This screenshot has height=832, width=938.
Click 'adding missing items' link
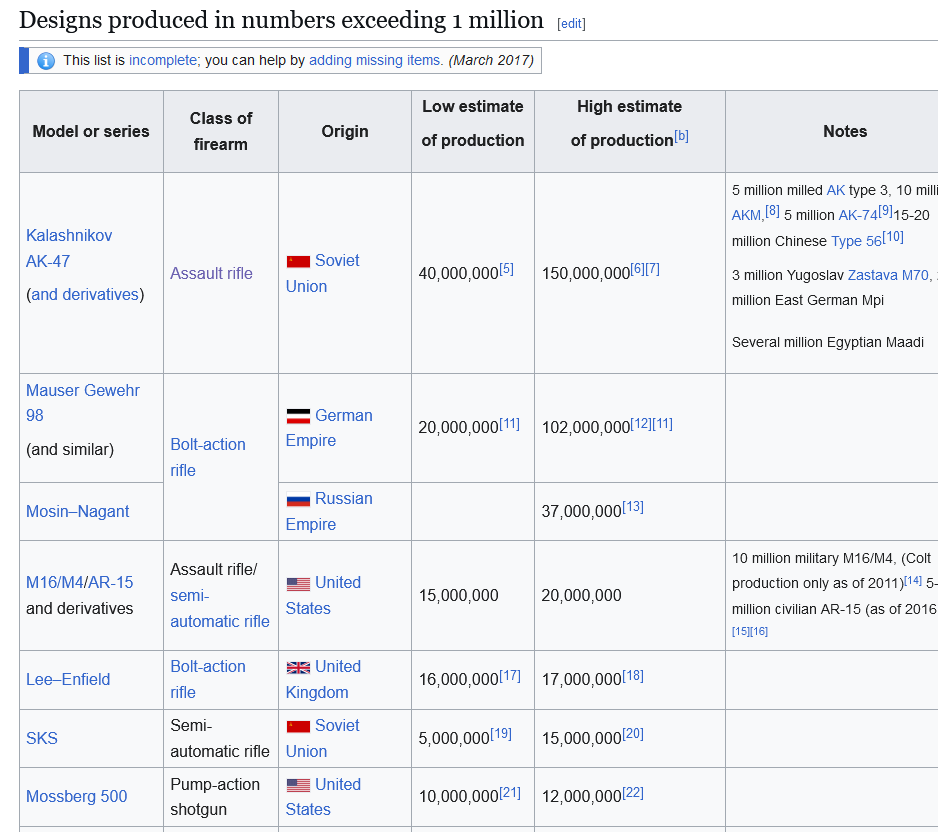(x=375, y=60)
